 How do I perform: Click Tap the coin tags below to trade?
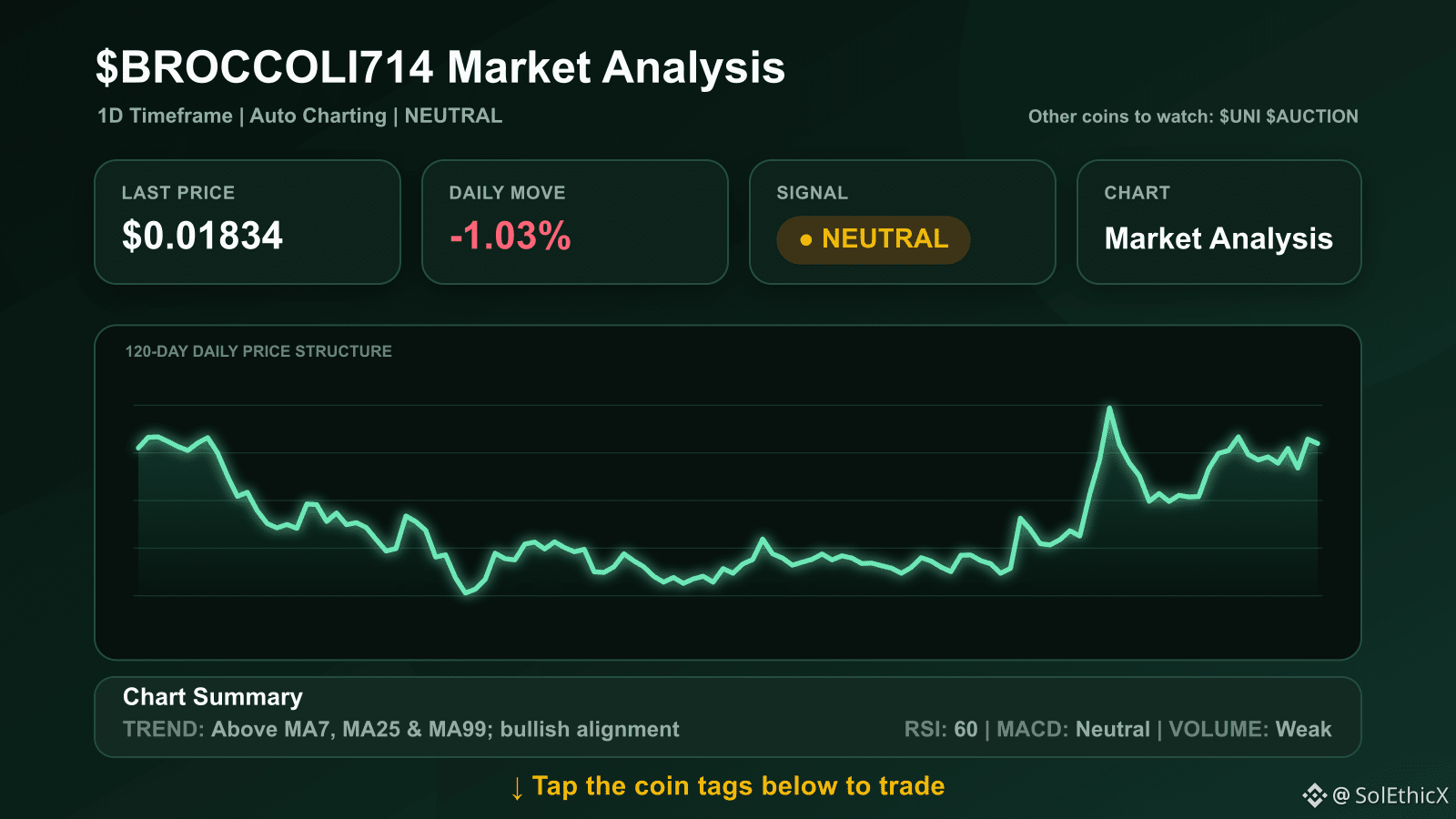[x=738, y=786]
